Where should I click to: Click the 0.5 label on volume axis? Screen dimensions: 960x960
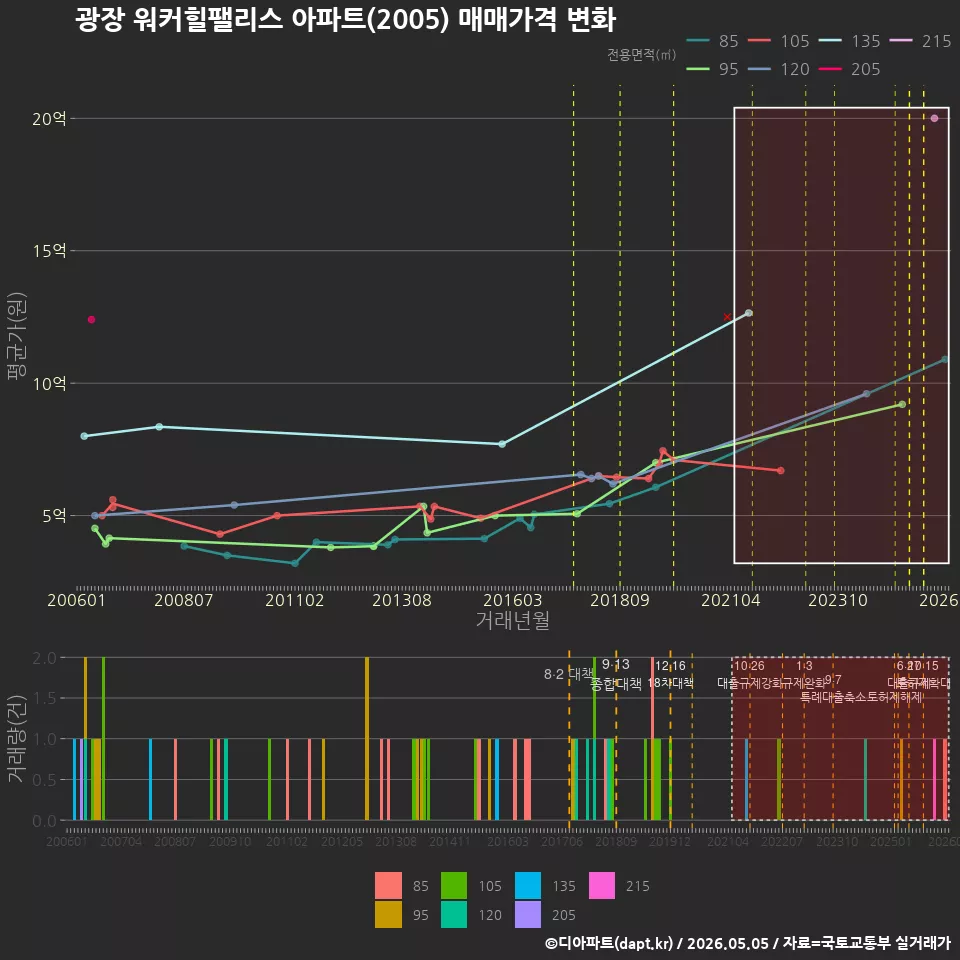pyautogui.click(x=44, y=779)
